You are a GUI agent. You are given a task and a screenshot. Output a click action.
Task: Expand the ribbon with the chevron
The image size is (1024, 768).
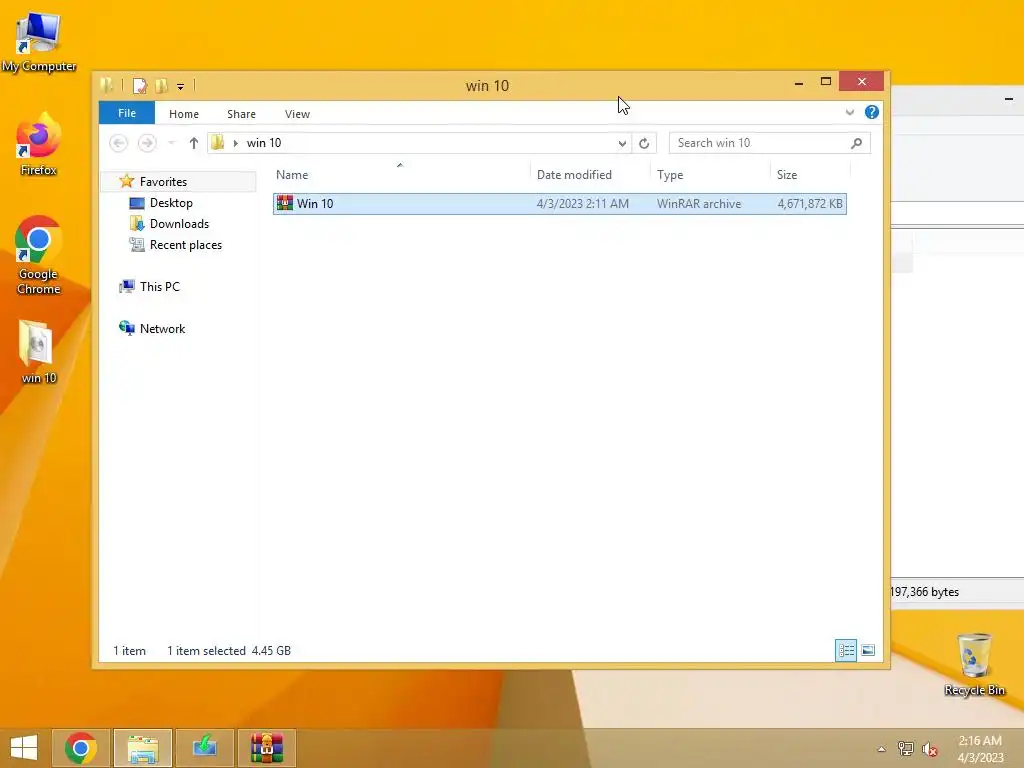[850, 112]
